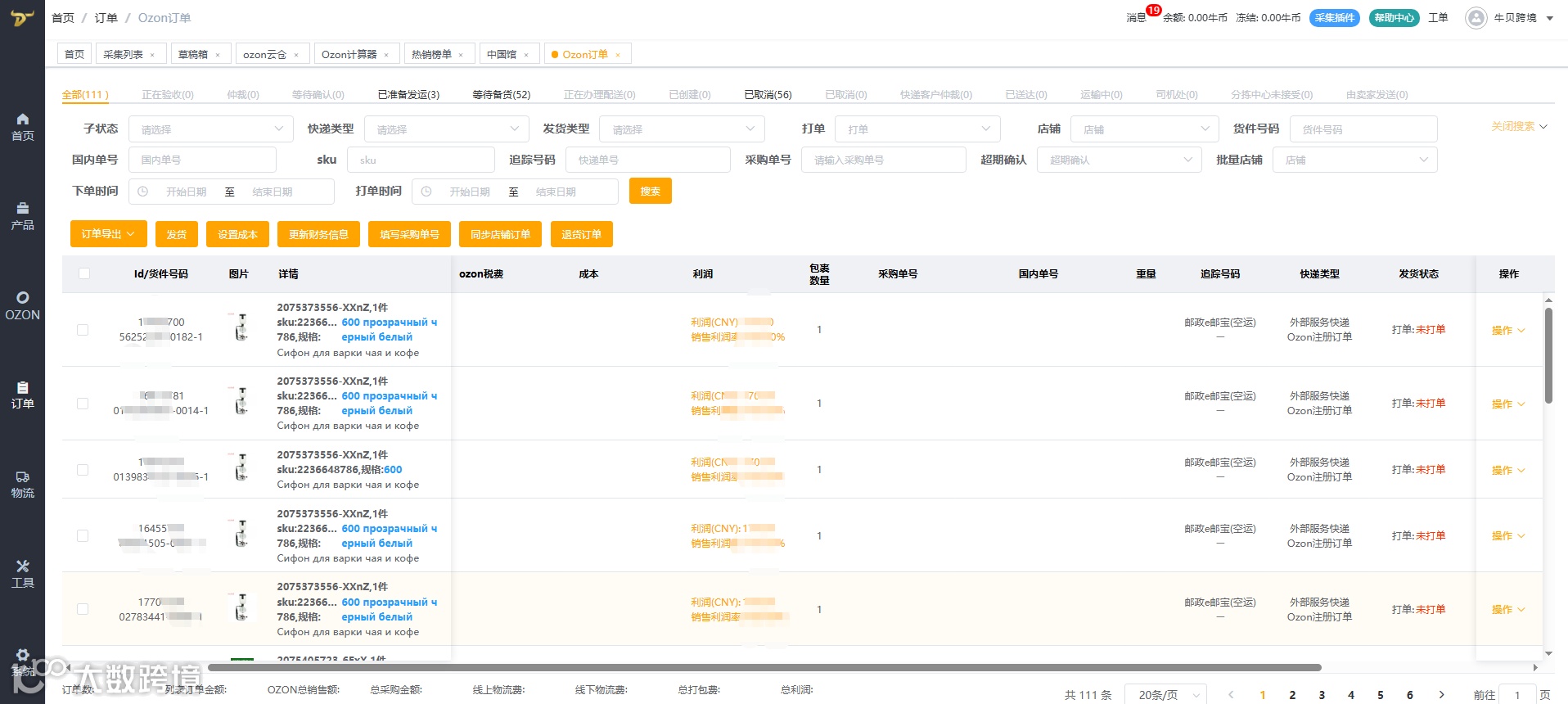Click the 同步店铺订单 button
The width and height of the screenshot is (1568, 704).
point(500,234)
